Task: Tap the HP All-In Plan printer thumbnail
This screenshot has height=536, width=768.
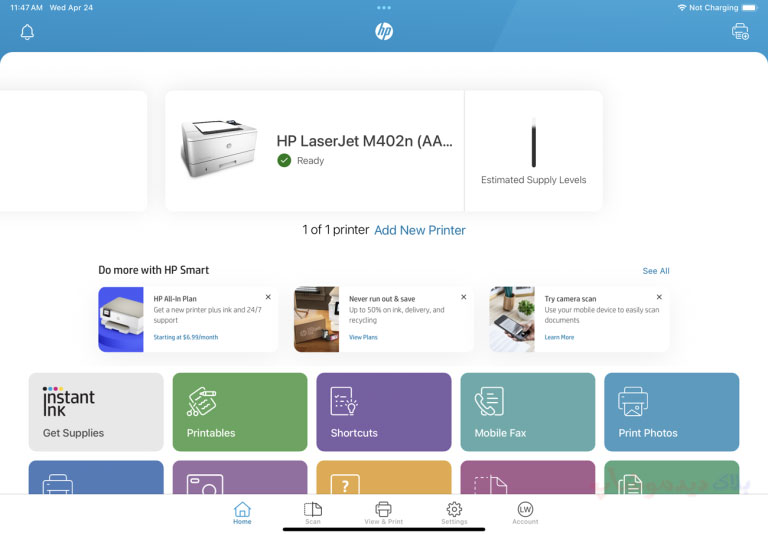Action: (121, 319)
